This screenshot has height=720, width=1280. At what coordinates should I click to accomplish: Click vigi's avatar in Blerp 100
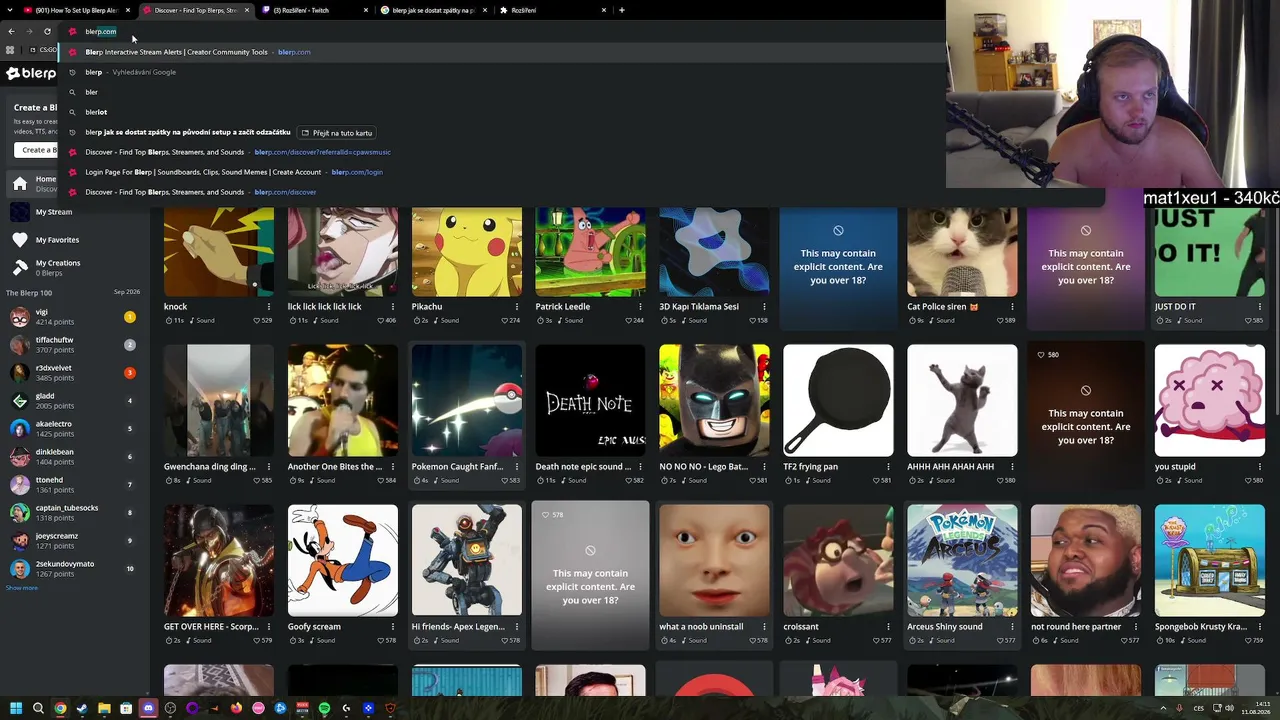click(20, 317)
